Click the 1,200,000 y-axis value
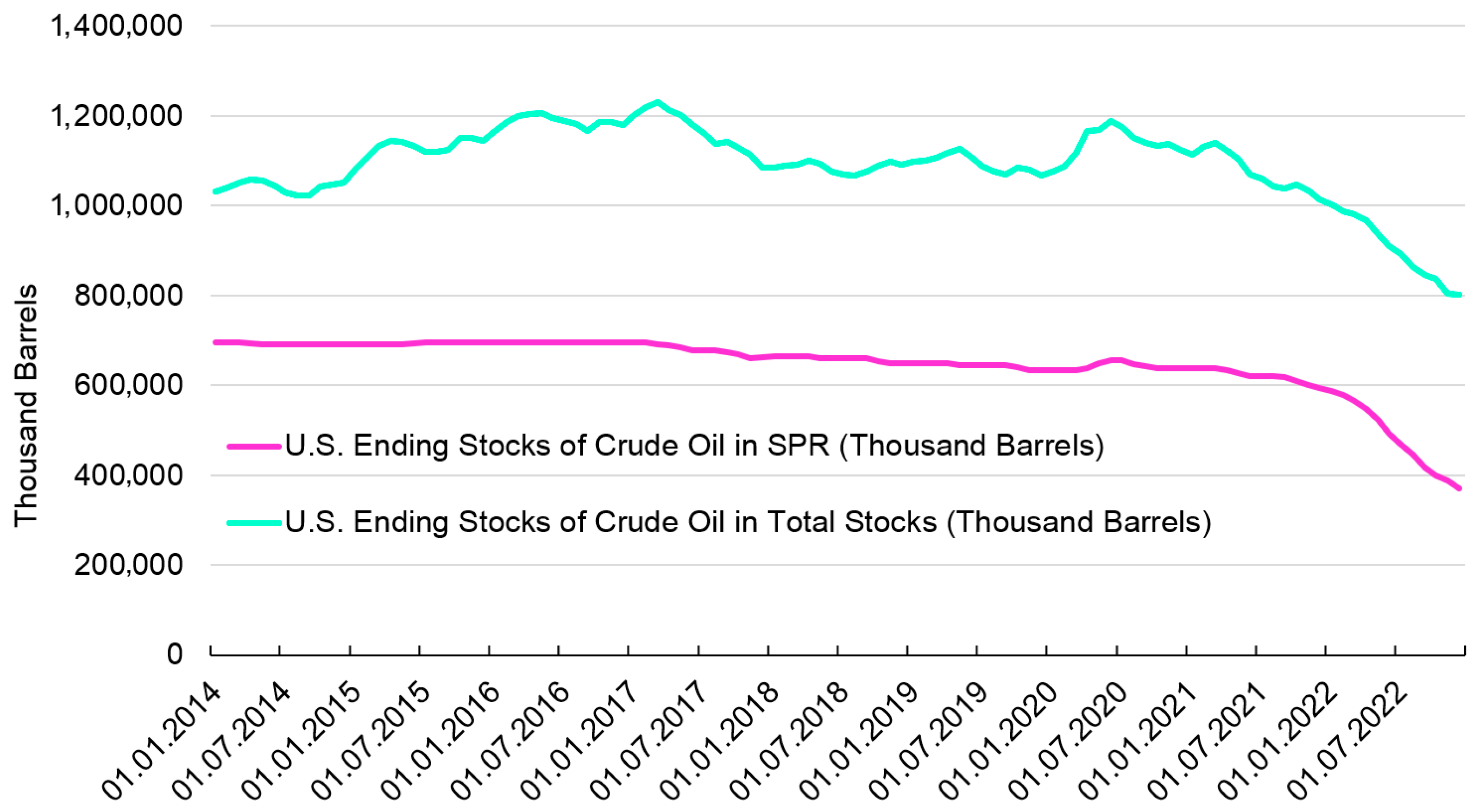This screenshot has width=1479, height=812. point(117,116)
